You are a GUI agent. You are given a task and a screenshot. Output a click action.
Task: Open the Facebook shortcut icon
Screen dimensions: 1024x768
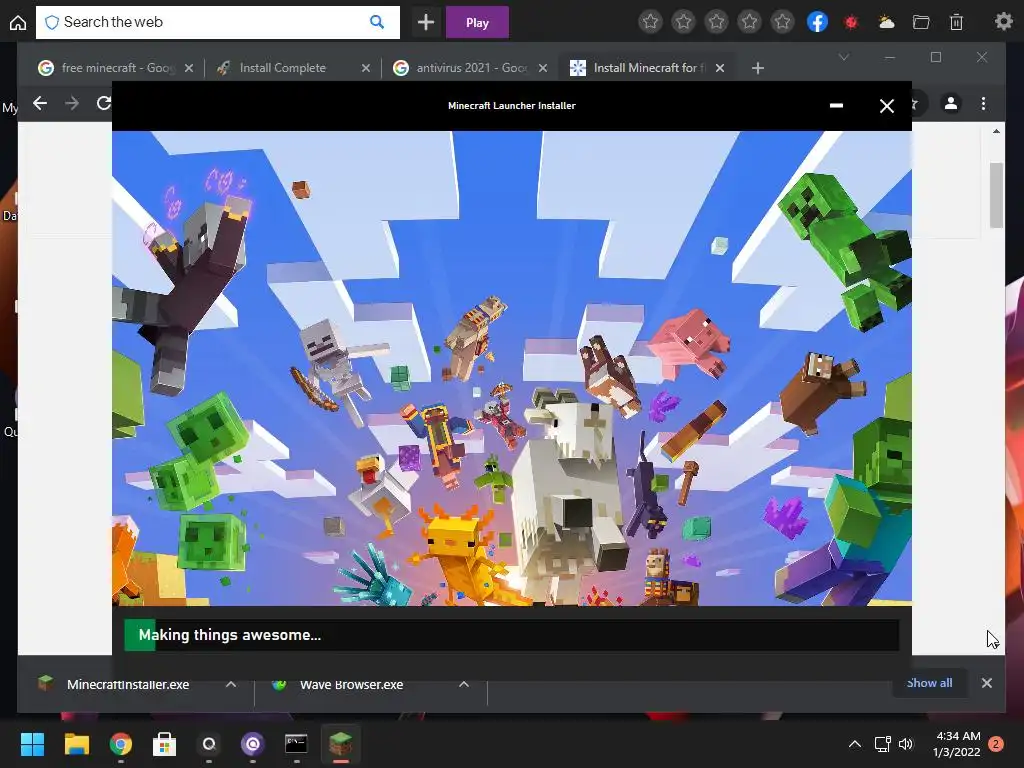818,22
